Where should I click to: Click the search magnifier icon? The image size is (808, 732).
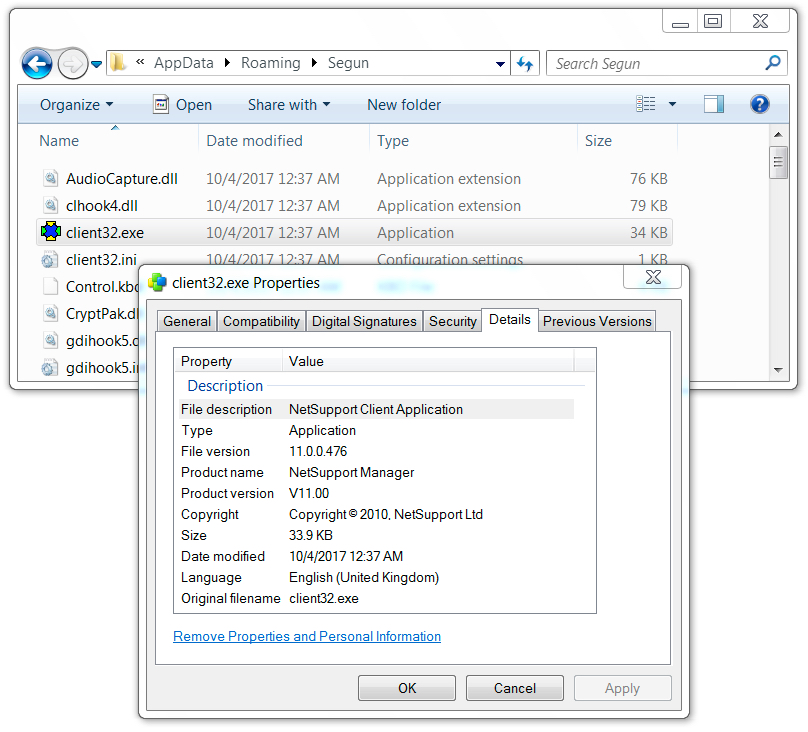tap(773, 63)
